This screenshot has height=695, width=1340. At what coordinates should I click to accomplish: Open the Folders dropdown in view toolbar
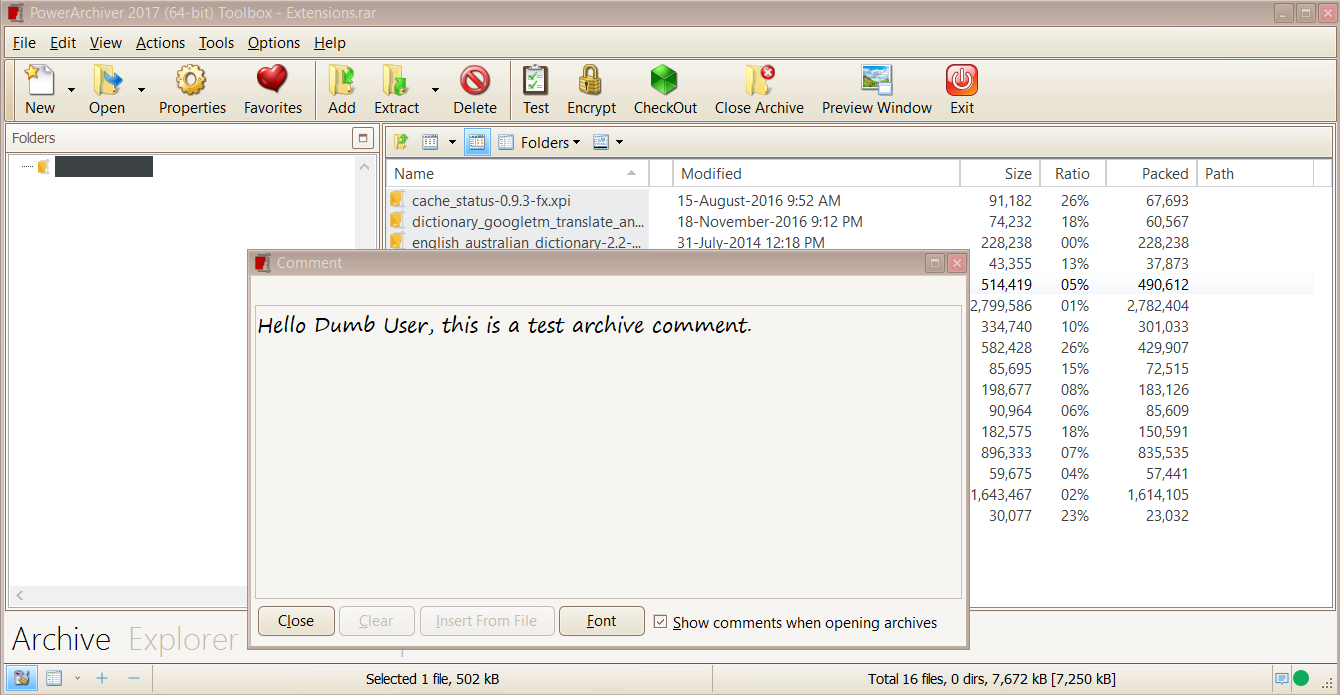tap(549, 143)
